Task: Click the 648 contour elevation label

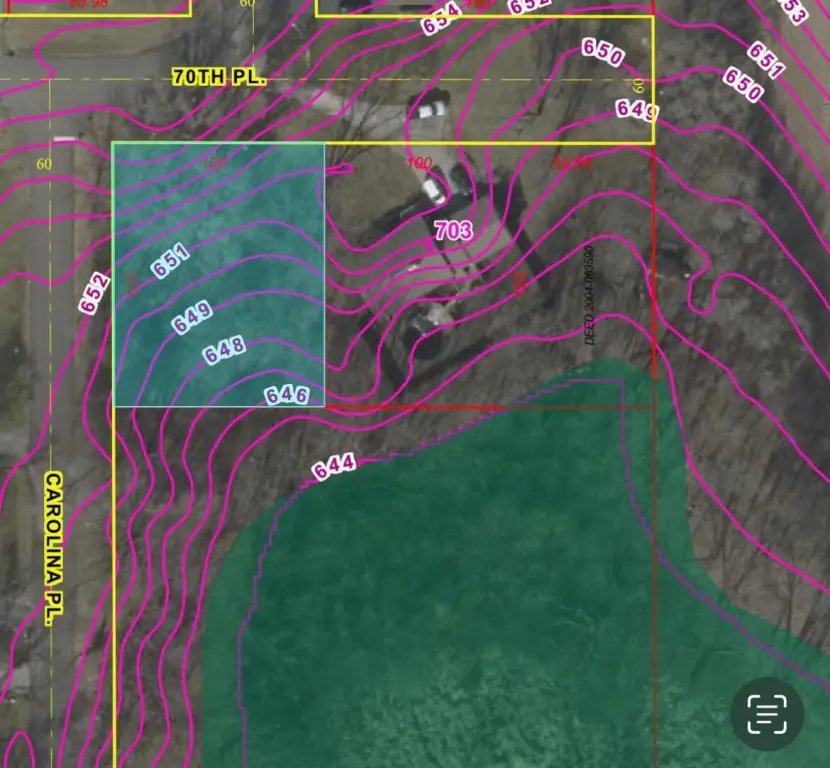Action: (x=224, y=351)
